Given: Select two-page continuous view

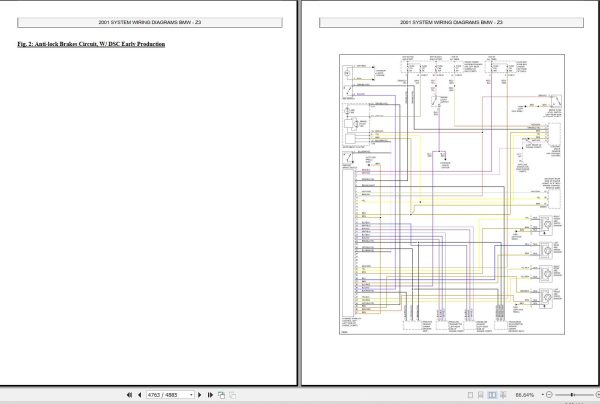Looking at the screenshot, I should (503, 395).
